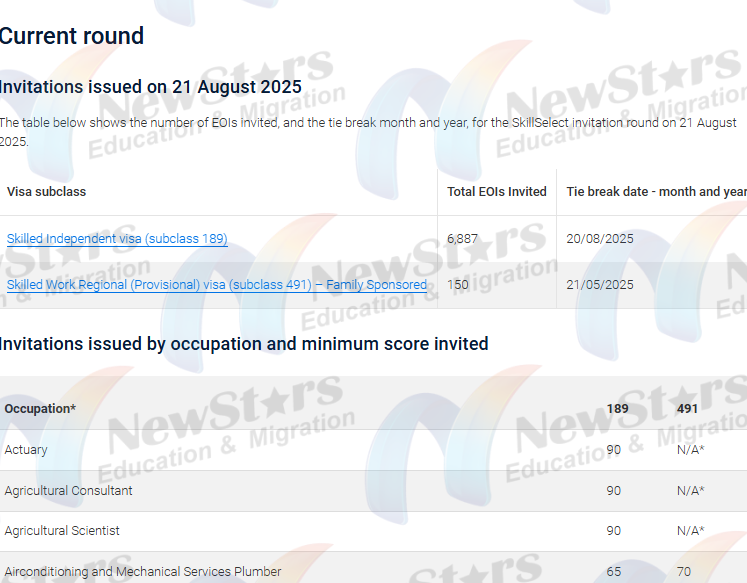Click the 'Current round' heading
Screen dimensions: 747x583
pyautogui.click(x=71, y=36)
